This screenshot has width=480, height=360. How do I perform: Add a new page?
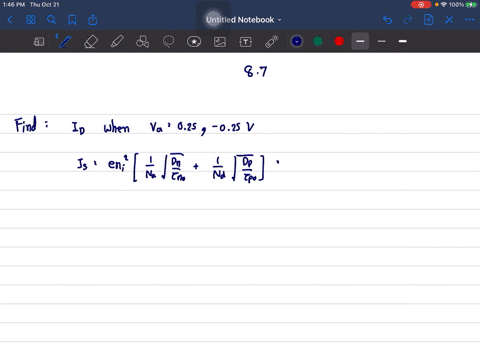[428, 20]
